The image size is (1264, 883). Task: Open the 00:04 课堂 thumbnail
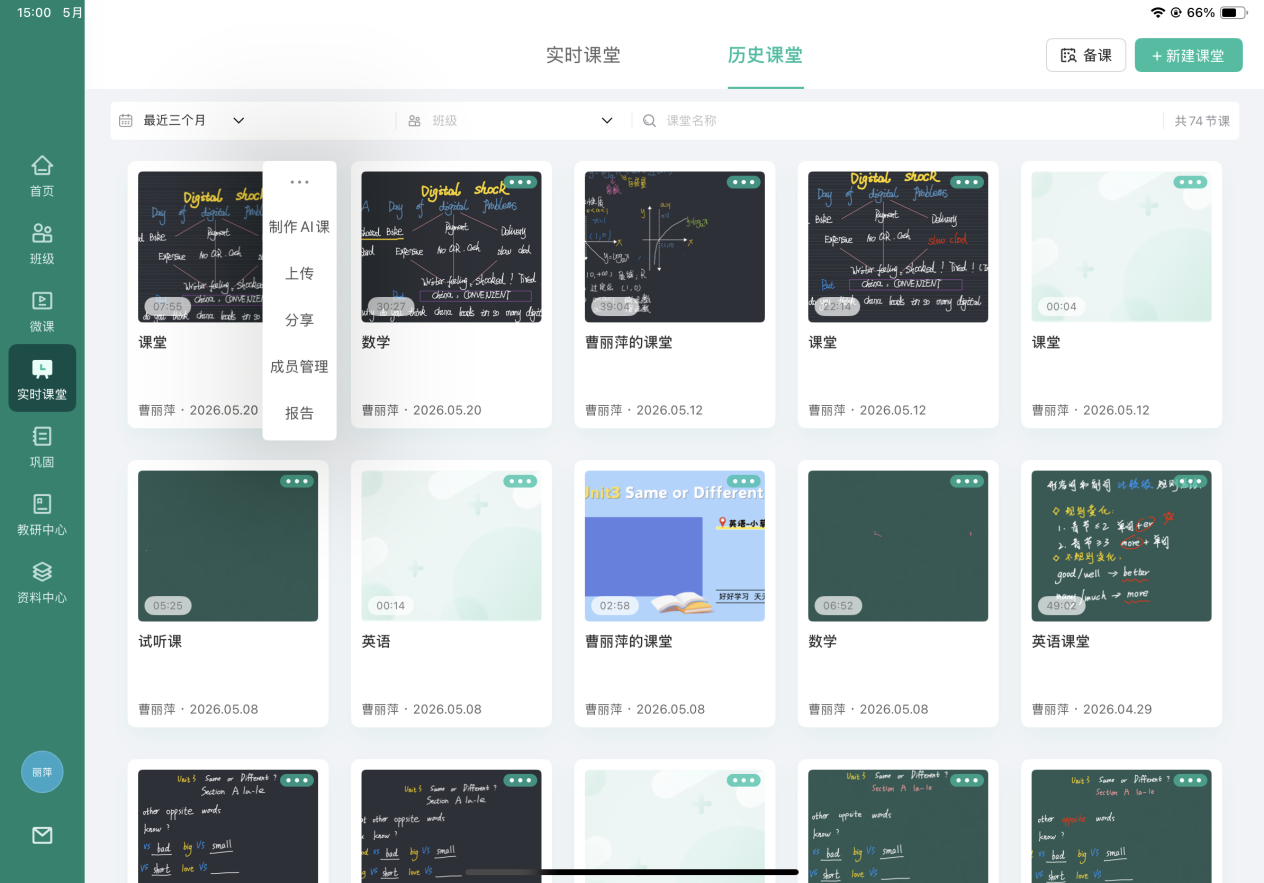tap(1121, 247)
